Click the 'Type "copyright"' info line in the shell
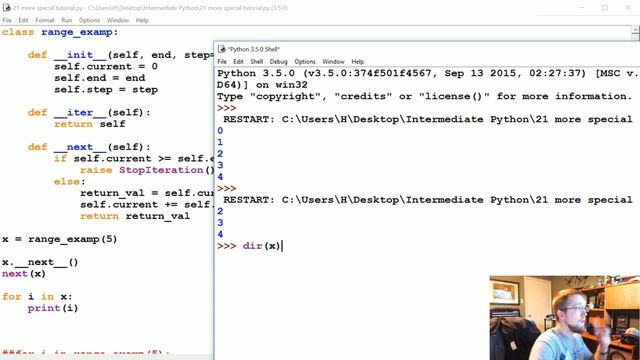This screenshot has height=360, width=640. point(424,96)
